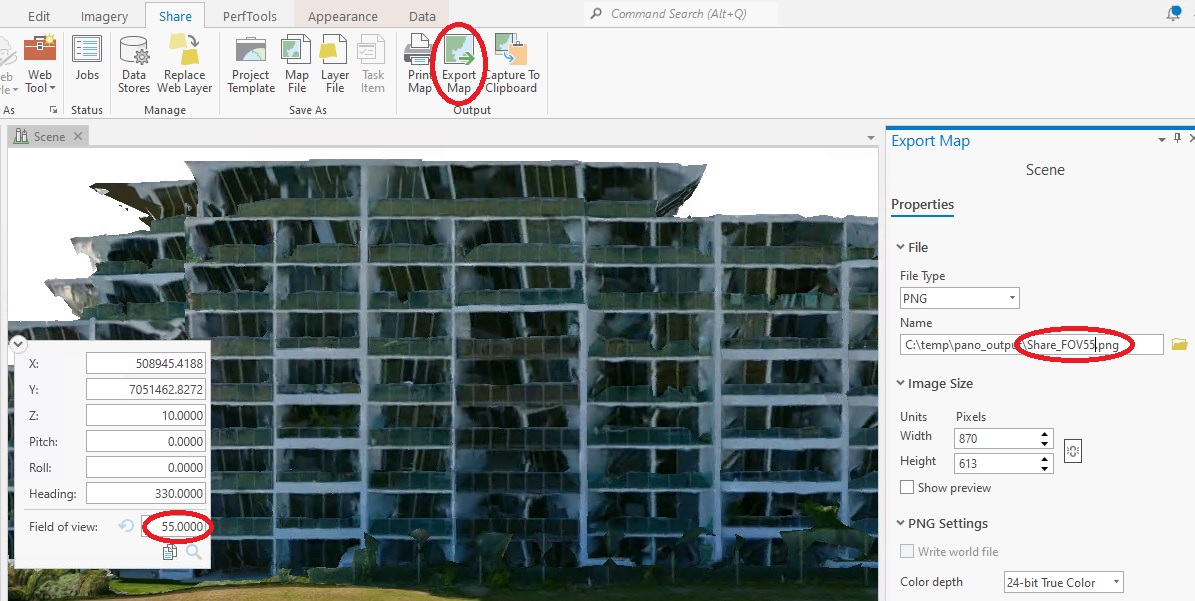Open the Appearance ribbon tab
The height and width of the screenshot is (601, 1195).
343,16
